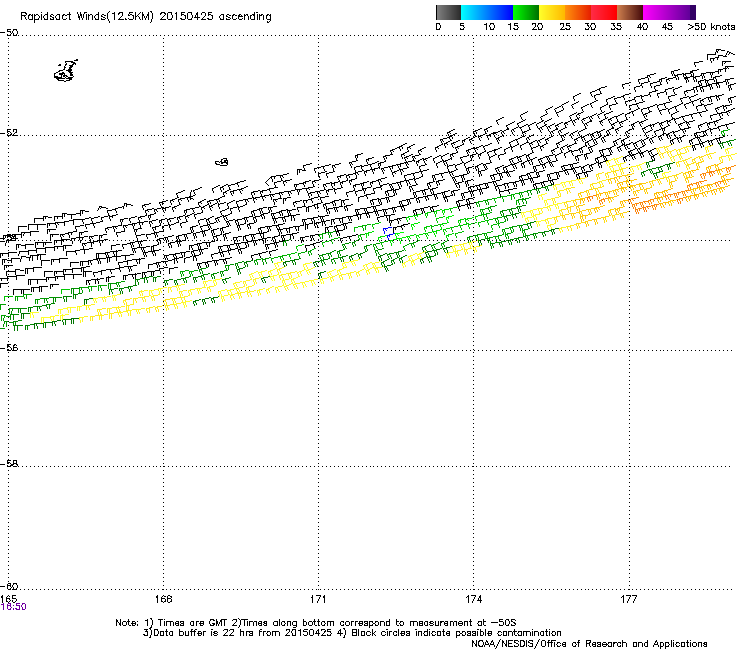The width and height of the screenshot is (740, 650).
Task: Select the red 30-35 knots legend segment
Action: point(604,12)
